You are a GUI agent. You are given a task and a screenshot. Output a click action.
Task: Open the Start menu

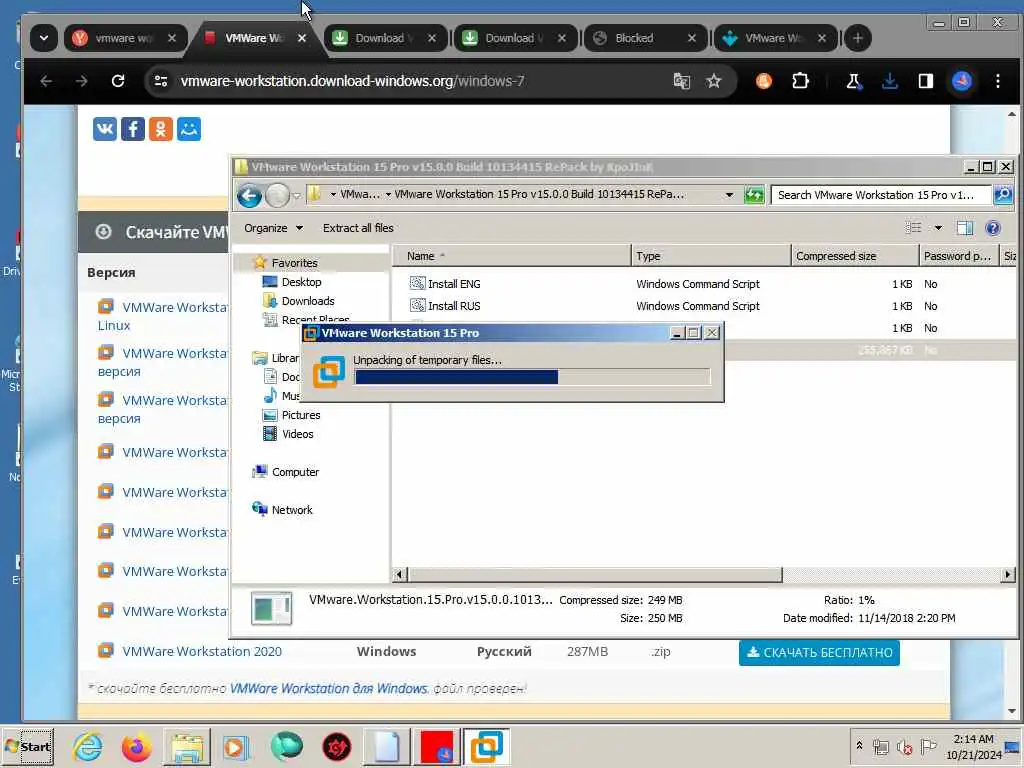(x=27, y=746)
